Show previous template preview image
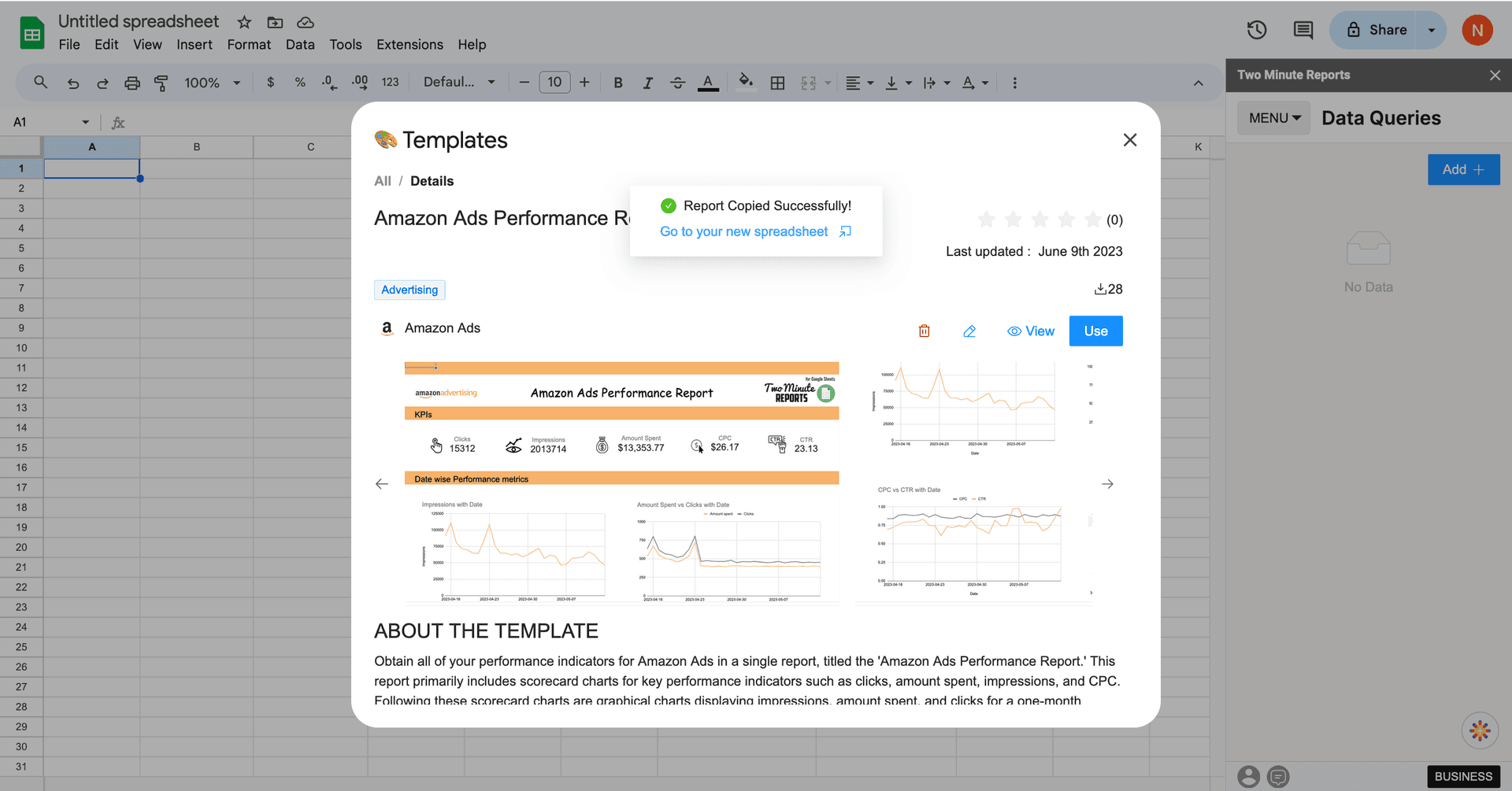Viewport: 1512px width, 791px height. coord(382,484)
